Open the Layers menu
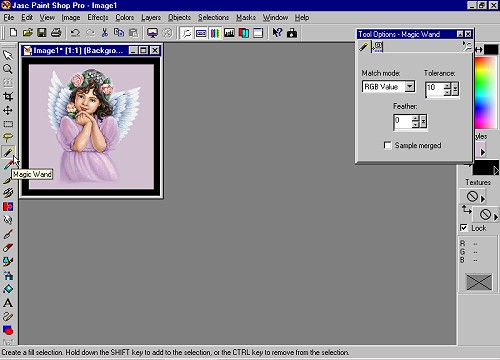This screenshot has height=360, width=500. tap(151, 17)
